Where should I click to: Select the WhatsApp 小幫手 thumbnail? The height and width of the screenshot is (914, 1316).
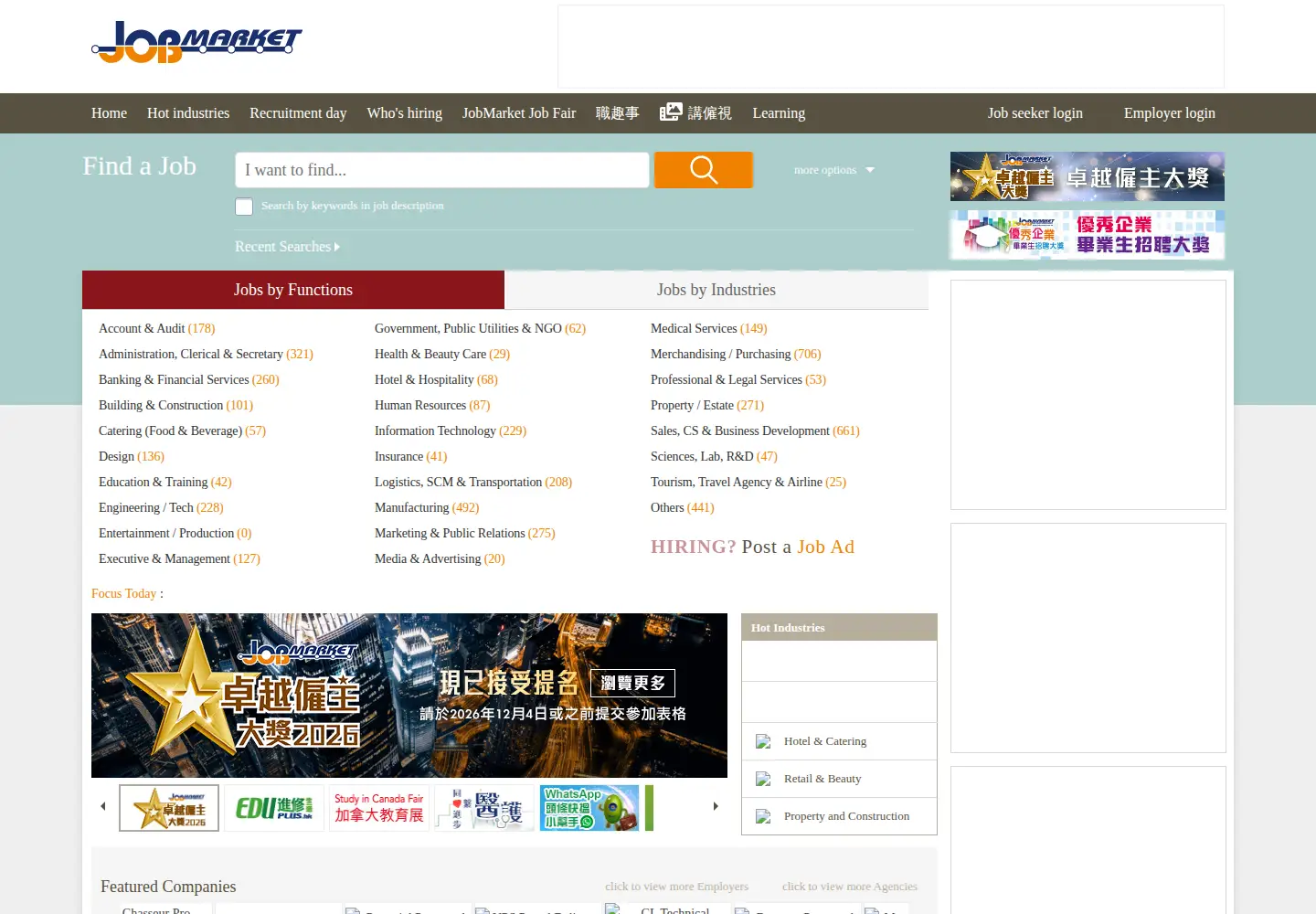[x=589, y=808]
